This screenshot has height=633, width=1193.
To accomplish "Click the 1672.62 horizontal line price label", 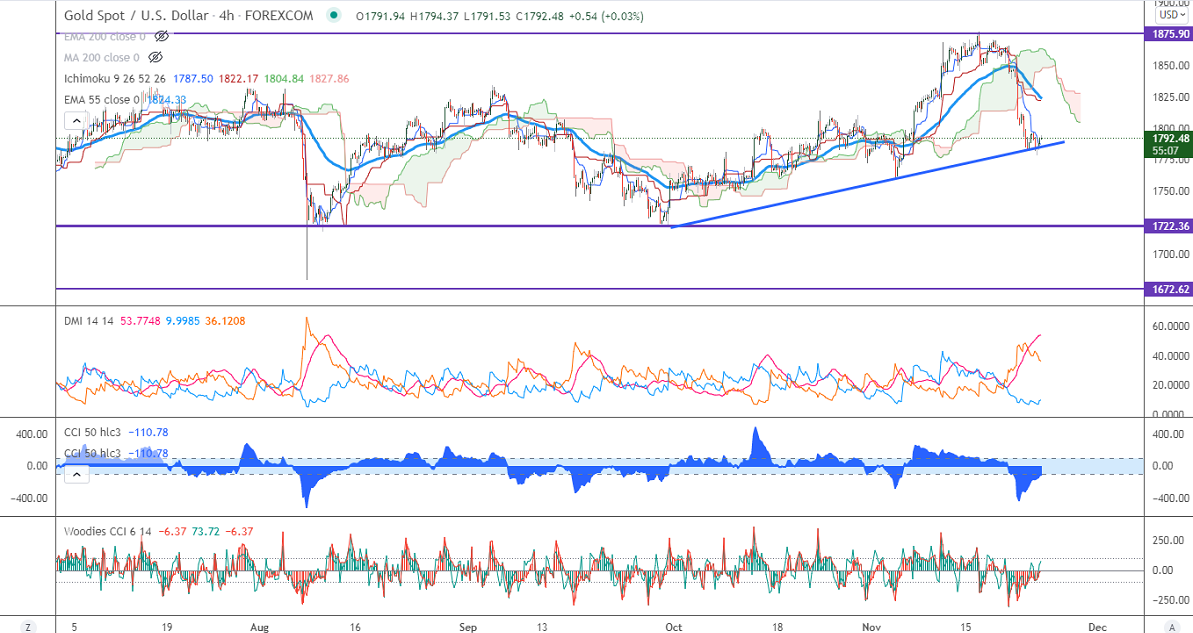I will pos(1169,289).
